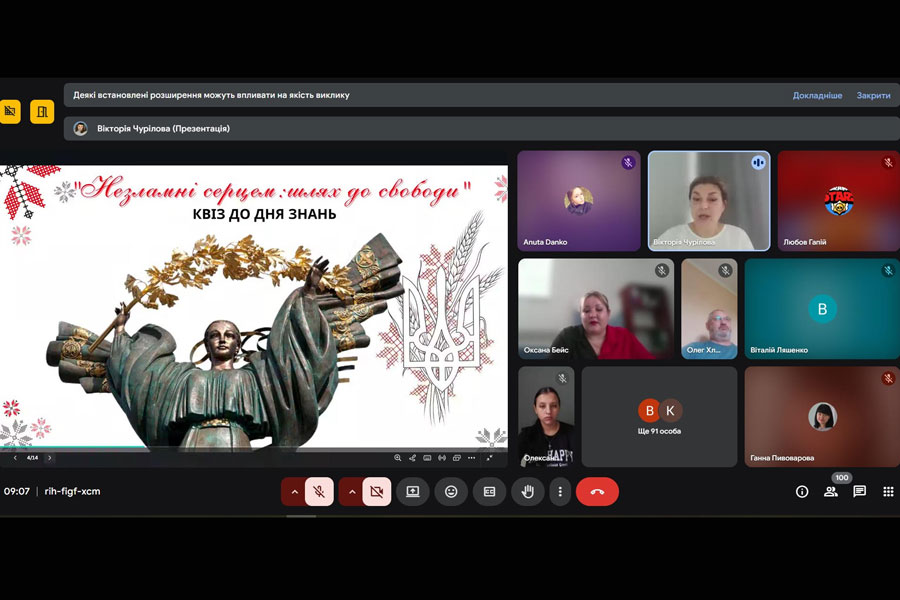The height and width of the screenshot is (600, 900).
Task: Turn on the camera
Action: tap(377, 491)
